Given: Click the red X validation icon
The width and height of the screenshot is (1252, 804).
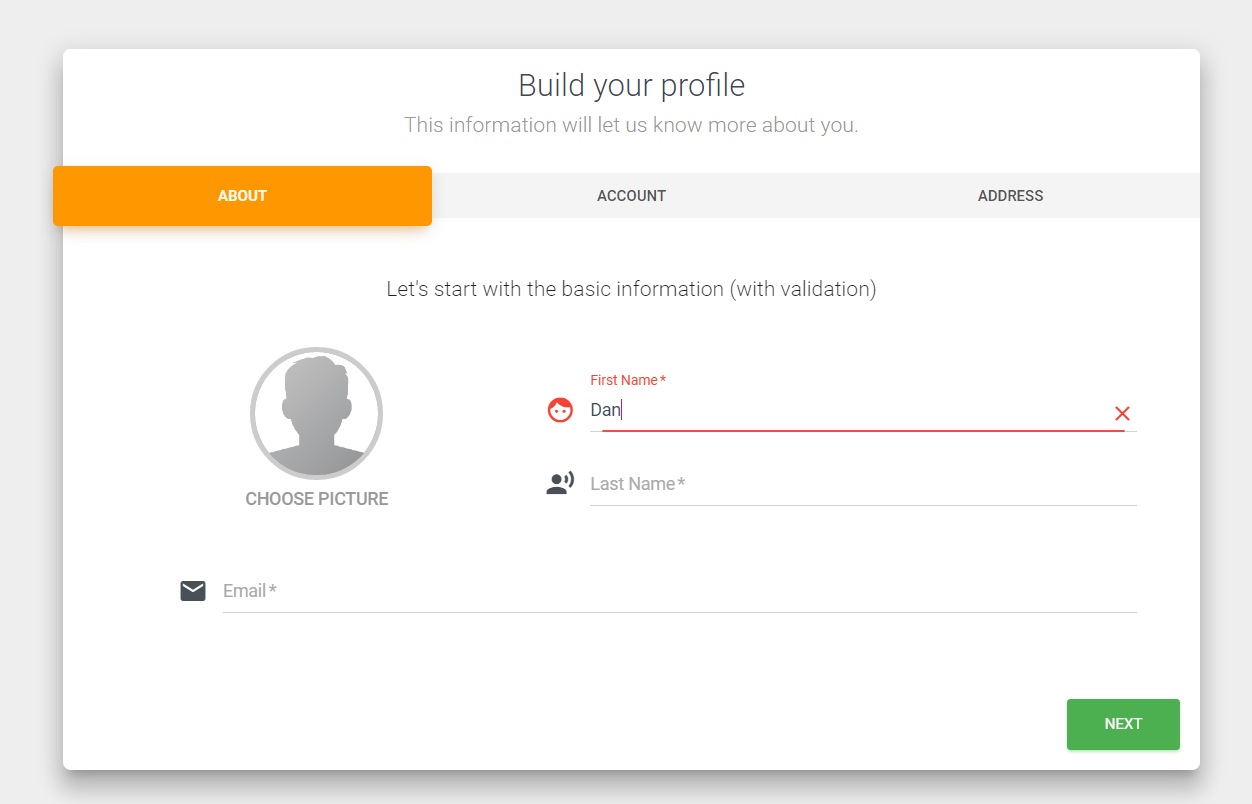Looking at the screenshot, I should coord(1122,414).
